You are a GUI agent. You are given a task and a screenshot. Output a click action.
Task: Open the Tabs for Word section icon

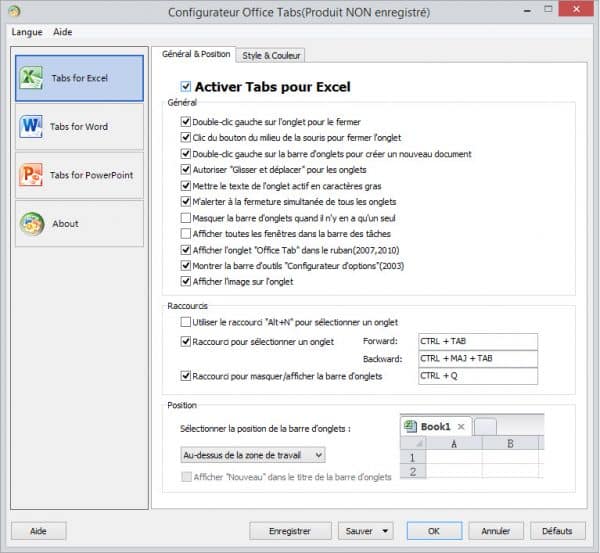click(31, 126)
